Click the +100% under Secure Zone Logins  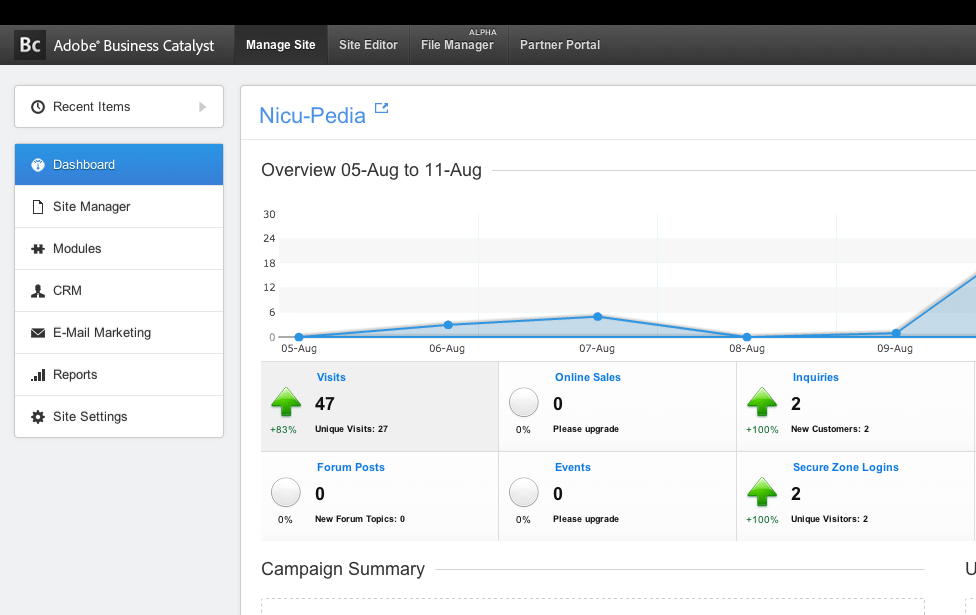(x=762, y=520)
